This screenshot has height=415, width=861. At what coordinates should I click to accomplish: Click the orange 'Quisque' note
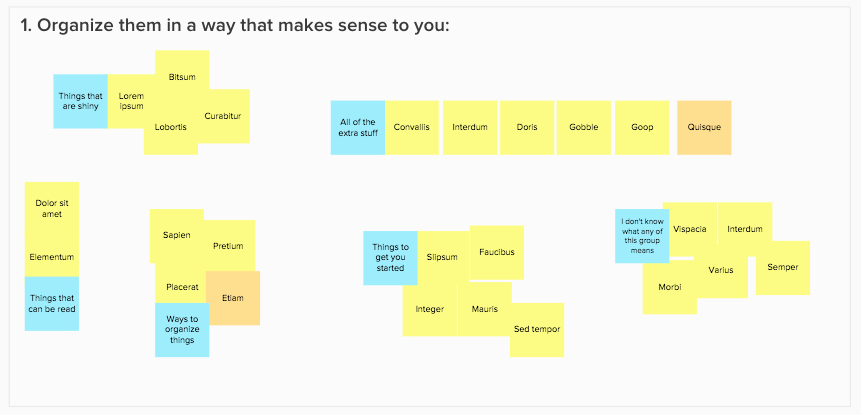(704, 127)
